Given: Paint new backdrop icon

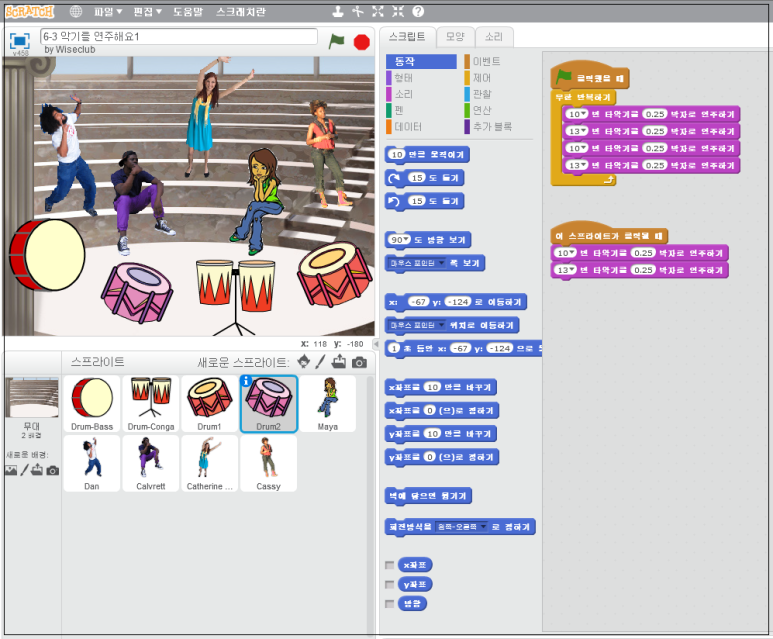Looking at the screenshot, I should coord(24,470).
